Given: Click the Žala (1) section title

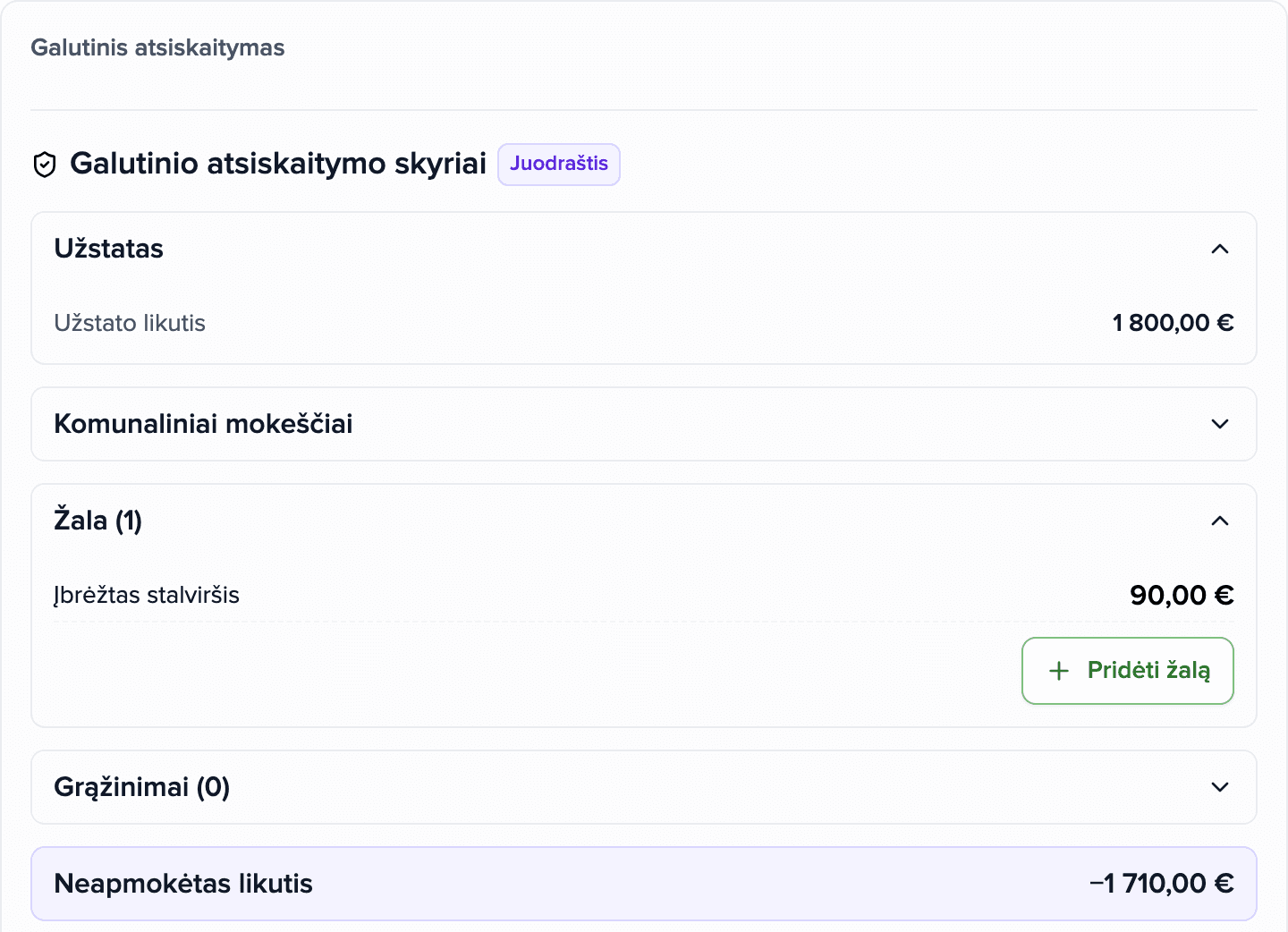Looking at the screenshot, I should pos(97,521).
